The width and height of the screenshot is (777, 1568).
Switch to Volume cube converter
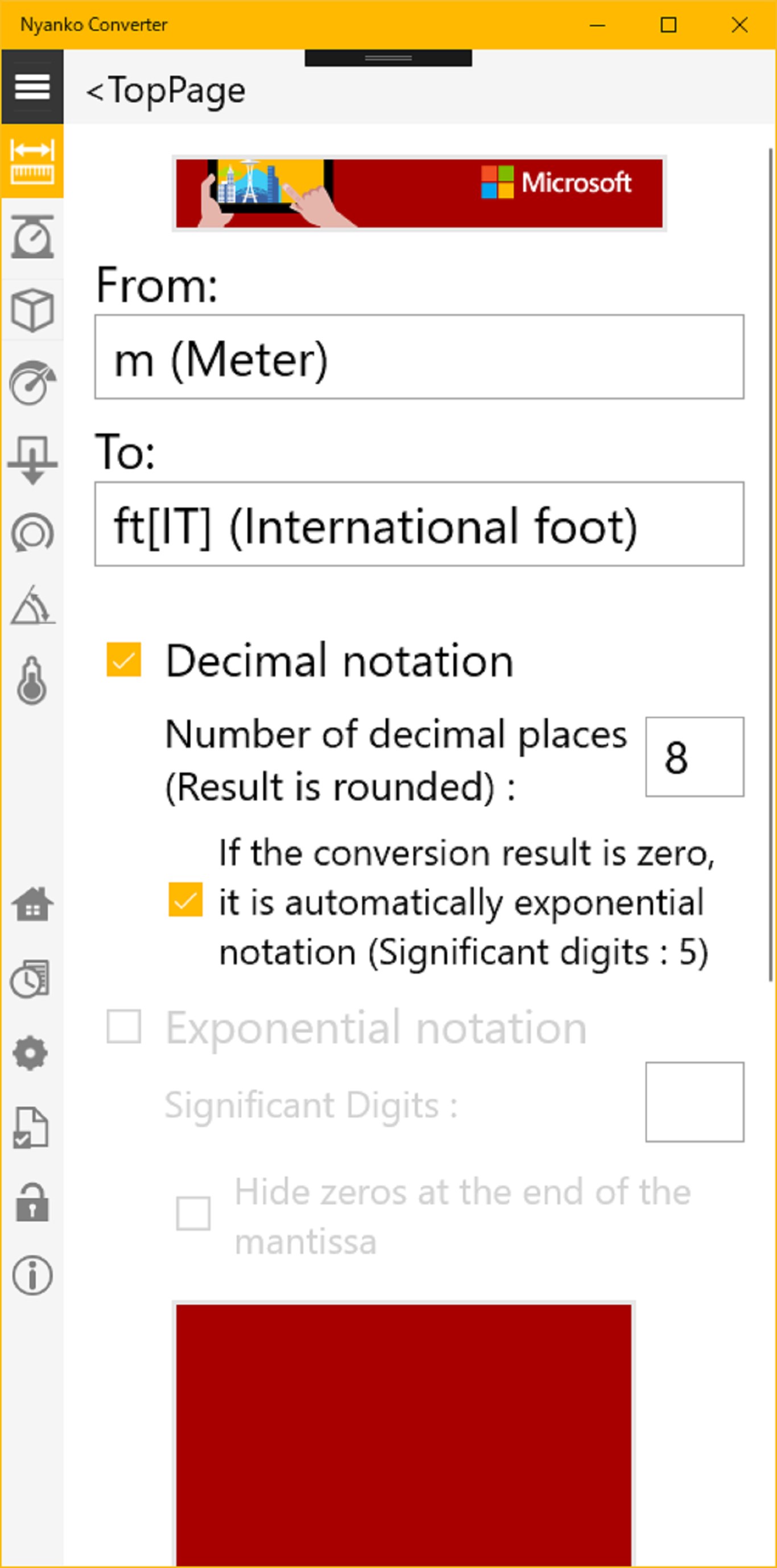tap(32, 311)
